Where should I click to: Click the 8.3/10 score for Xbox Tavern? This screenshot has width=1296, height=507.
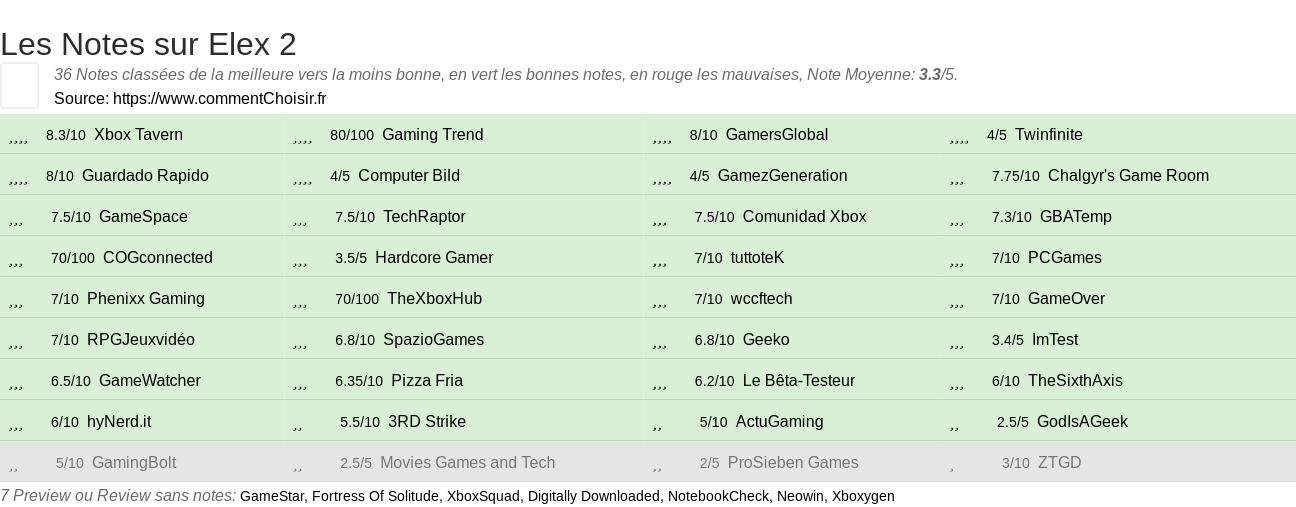(x=66, y=135)
